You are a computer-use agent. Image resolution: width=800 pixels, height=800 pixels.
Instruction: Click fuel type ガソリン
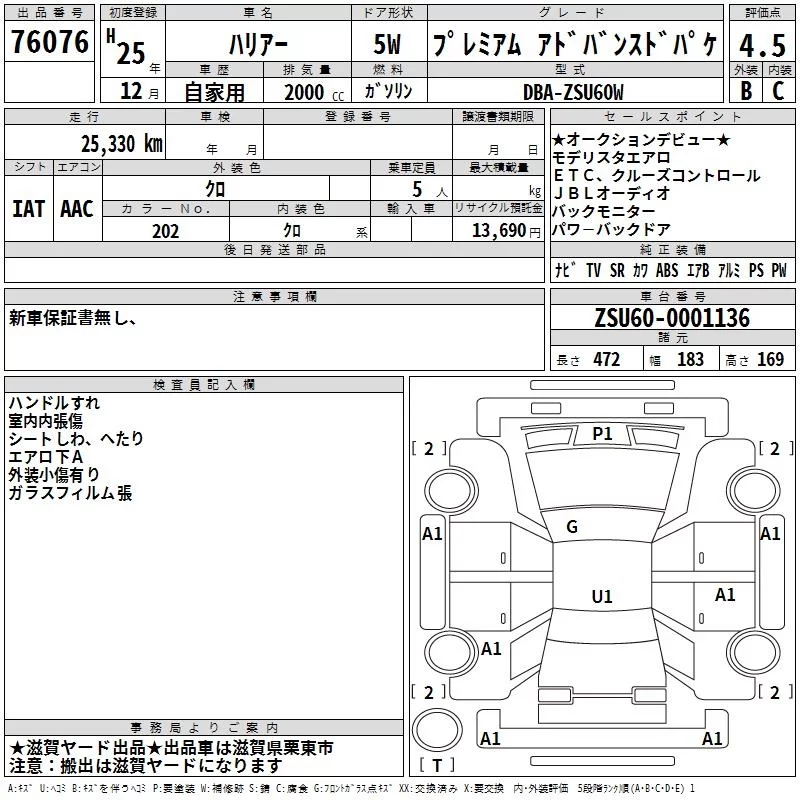[388, 91]
